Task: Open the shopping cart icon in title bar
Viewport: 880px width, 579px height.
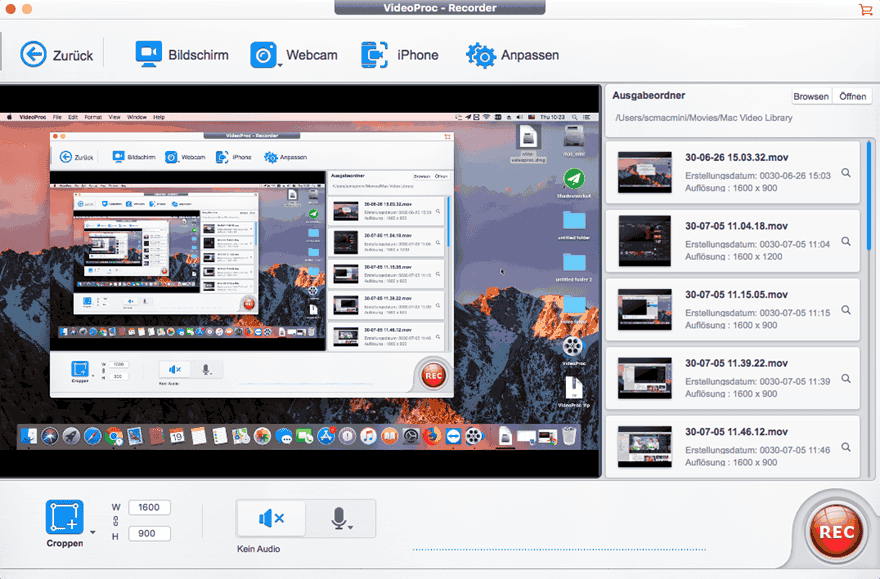Action: click(865, 9)
